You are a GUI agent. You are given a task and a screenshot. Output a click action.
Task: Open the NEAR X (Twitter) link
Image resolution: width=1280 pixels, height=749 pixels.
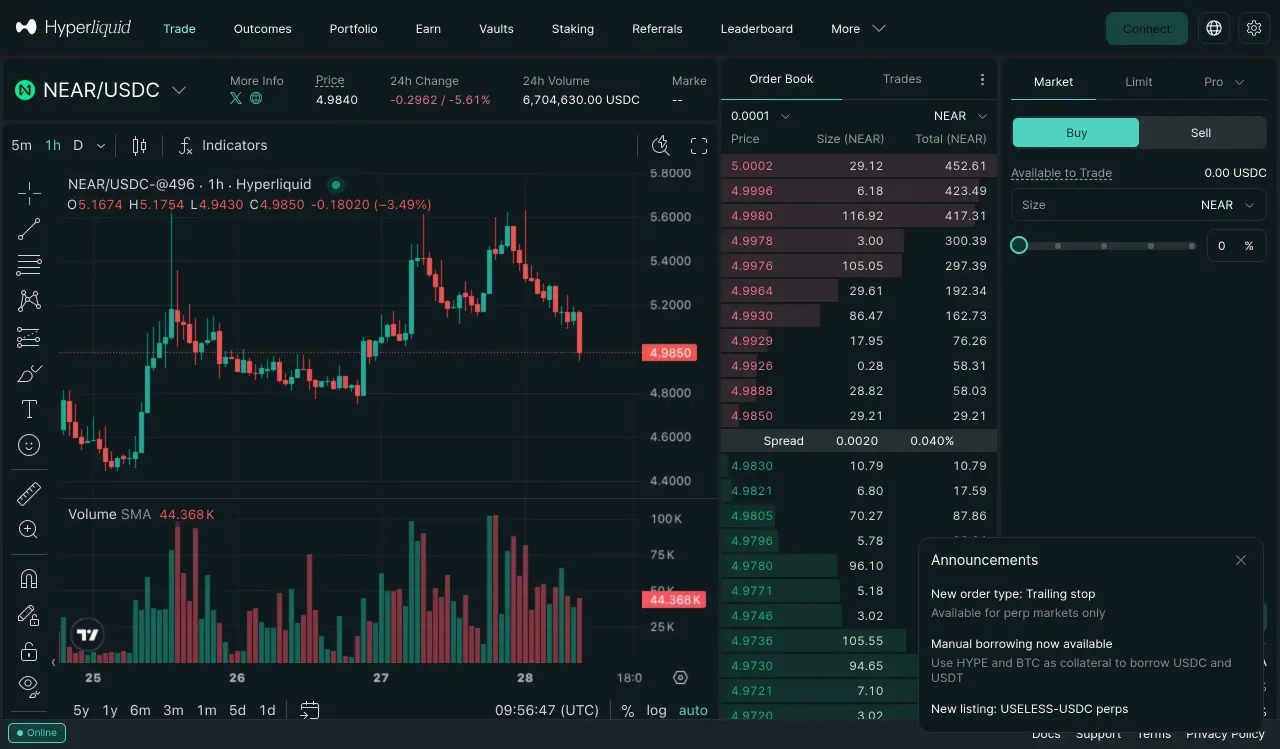click(x=236, y=98)
